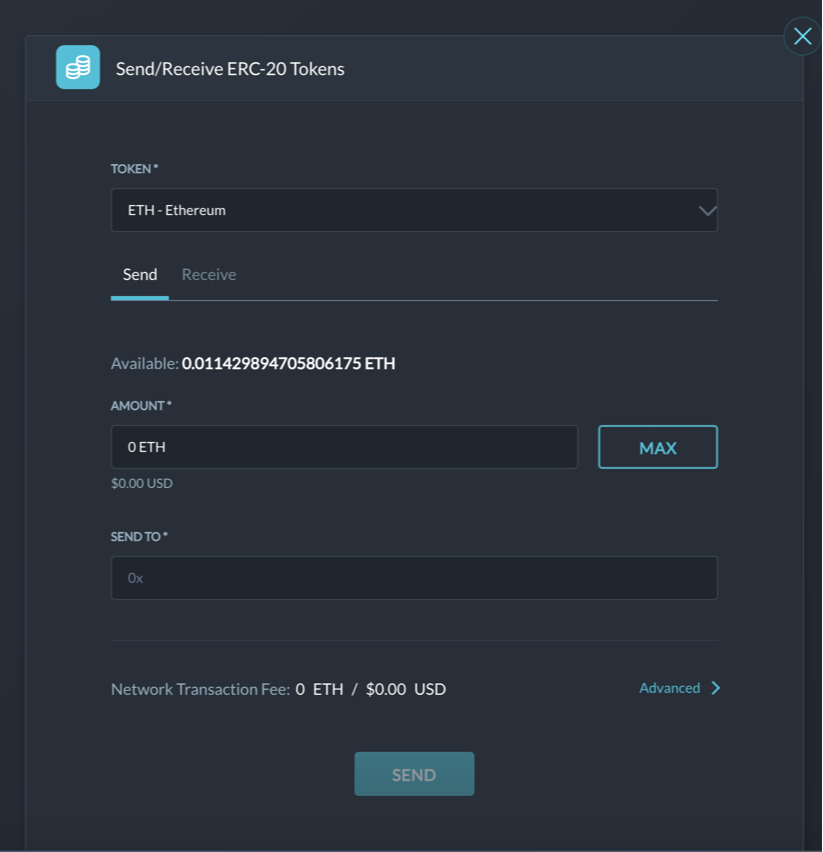Click the right-pointing chevron next to Advanced
Image resolution: width=823 pixels, height=852 pixels.
click(x=714, y=688)
